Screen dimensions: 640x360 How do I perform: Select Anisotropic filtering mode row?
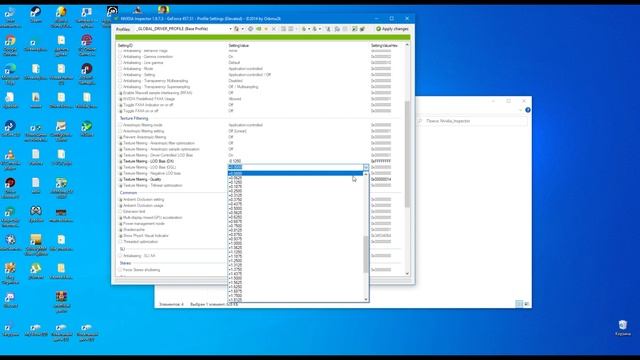(x=260, y=125)
